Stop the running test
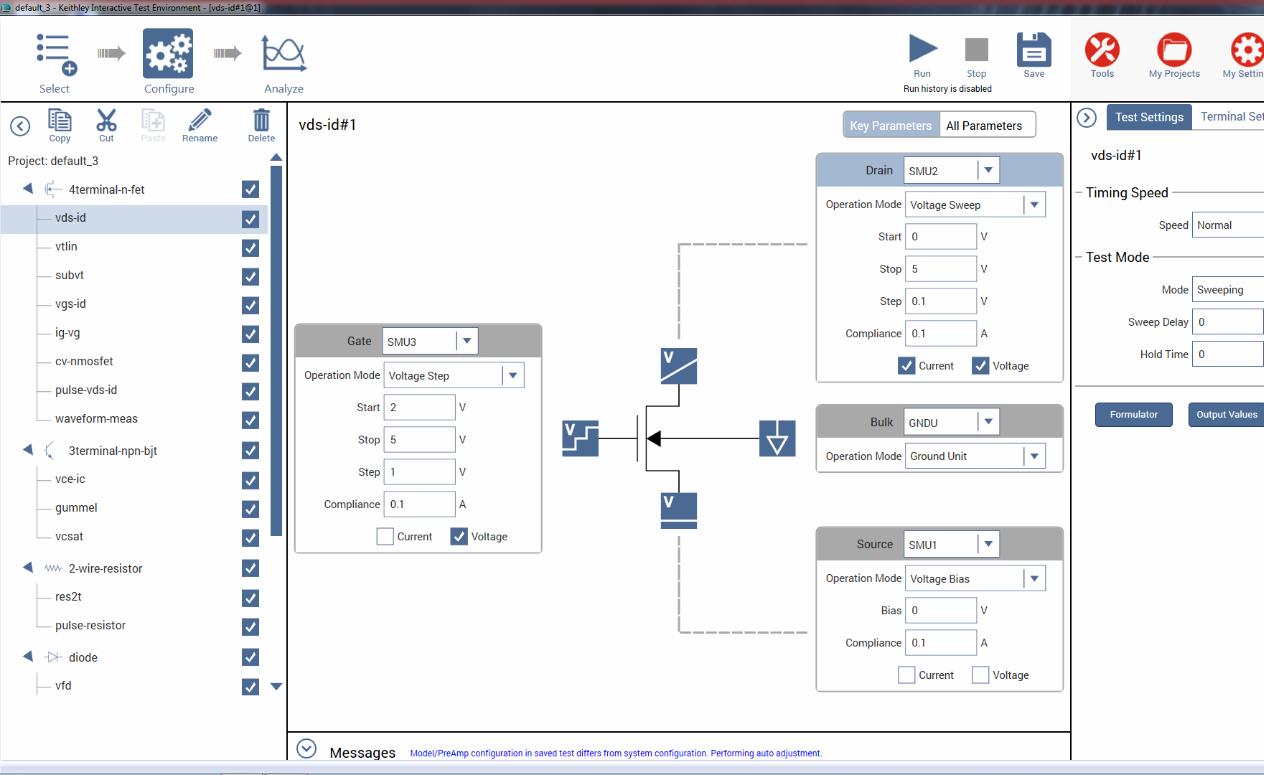The width and height of the screenshot is (1264, 775). click(976, 49)
